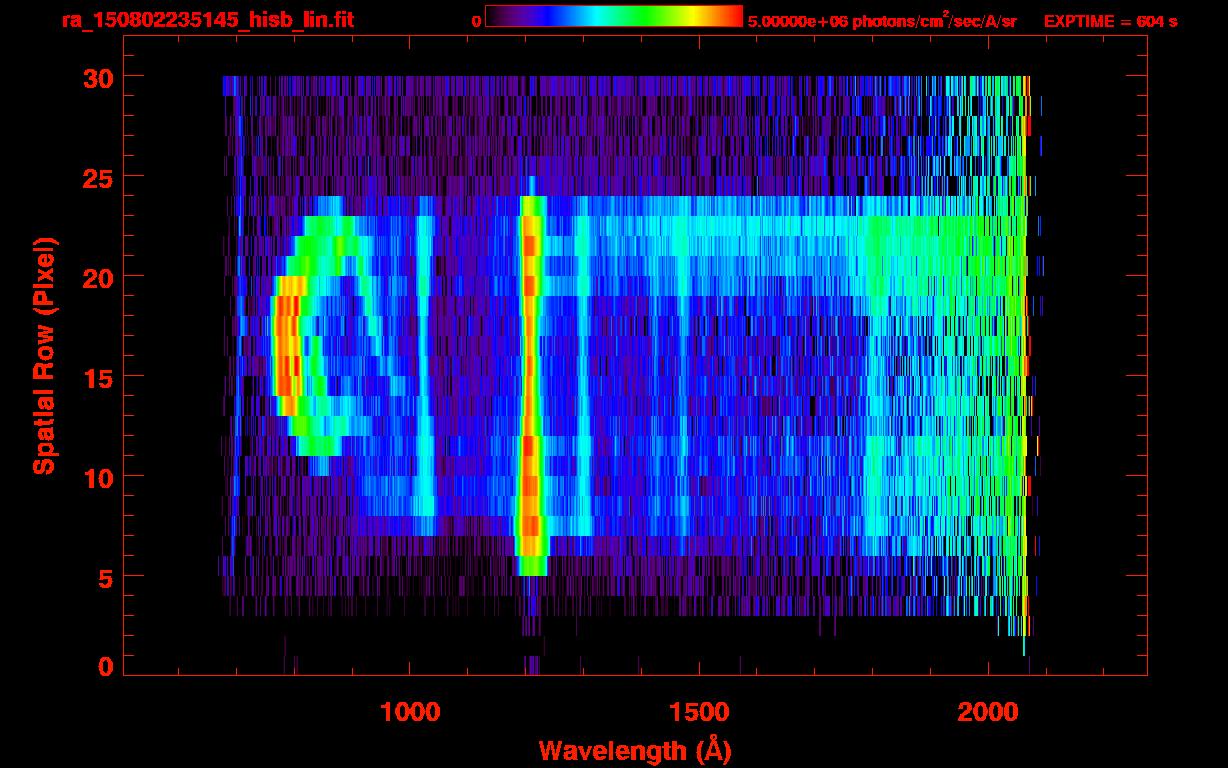Click the 1000 wavelength tick label
This screenshot has width=1228, height=768.
410,712
